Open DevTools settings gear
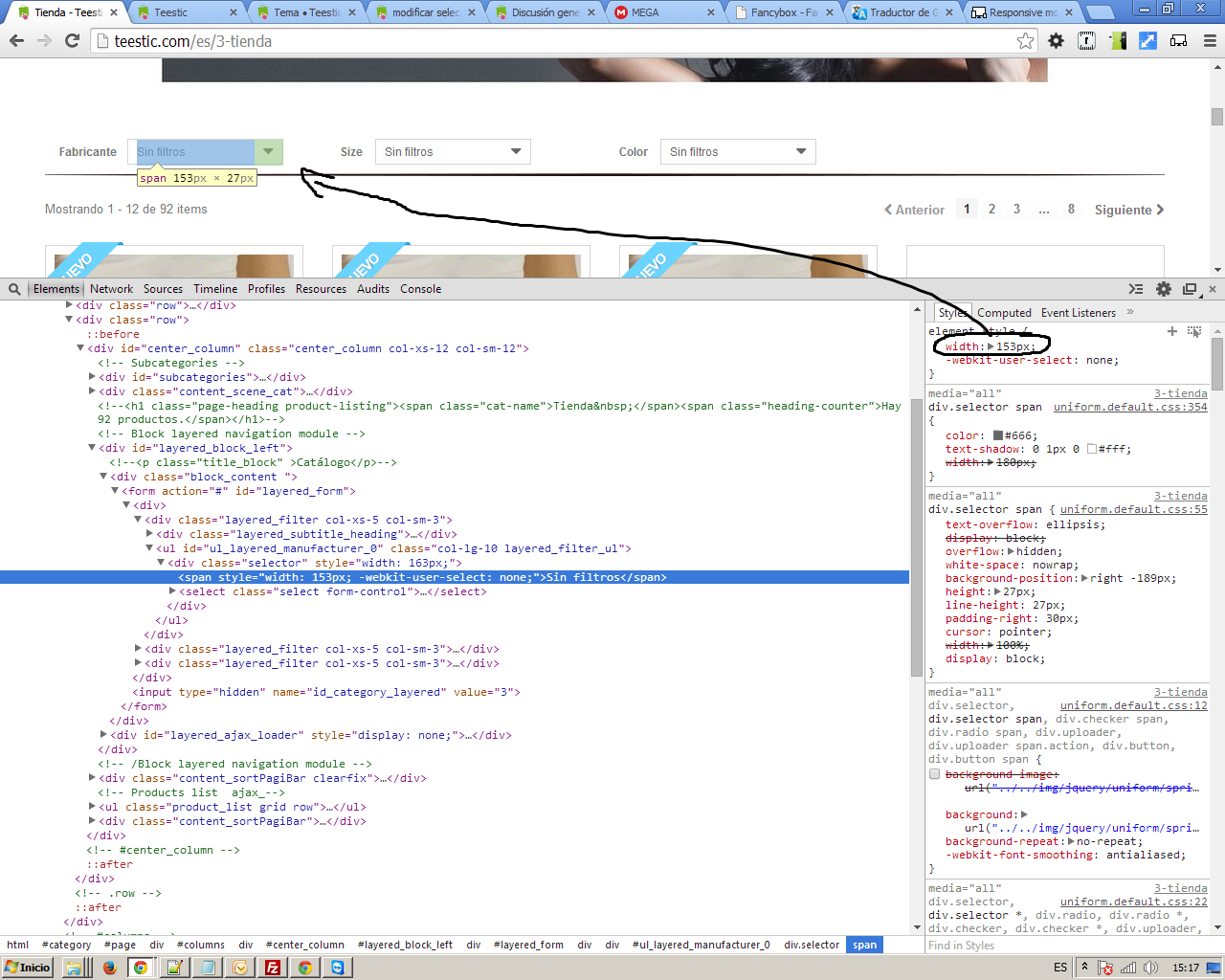1225x980 pixels. (x=1164, y=289)
